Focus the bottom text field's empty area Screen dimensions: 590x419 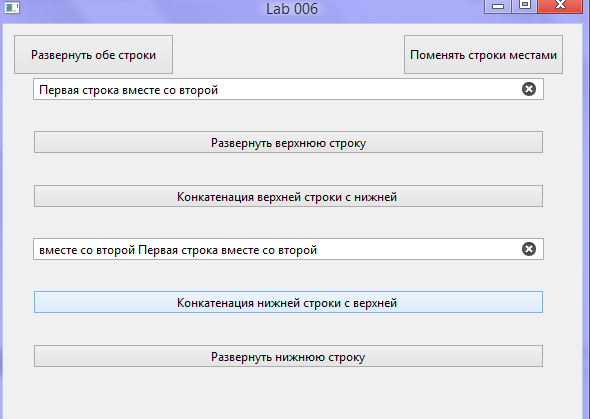(418, 249)
